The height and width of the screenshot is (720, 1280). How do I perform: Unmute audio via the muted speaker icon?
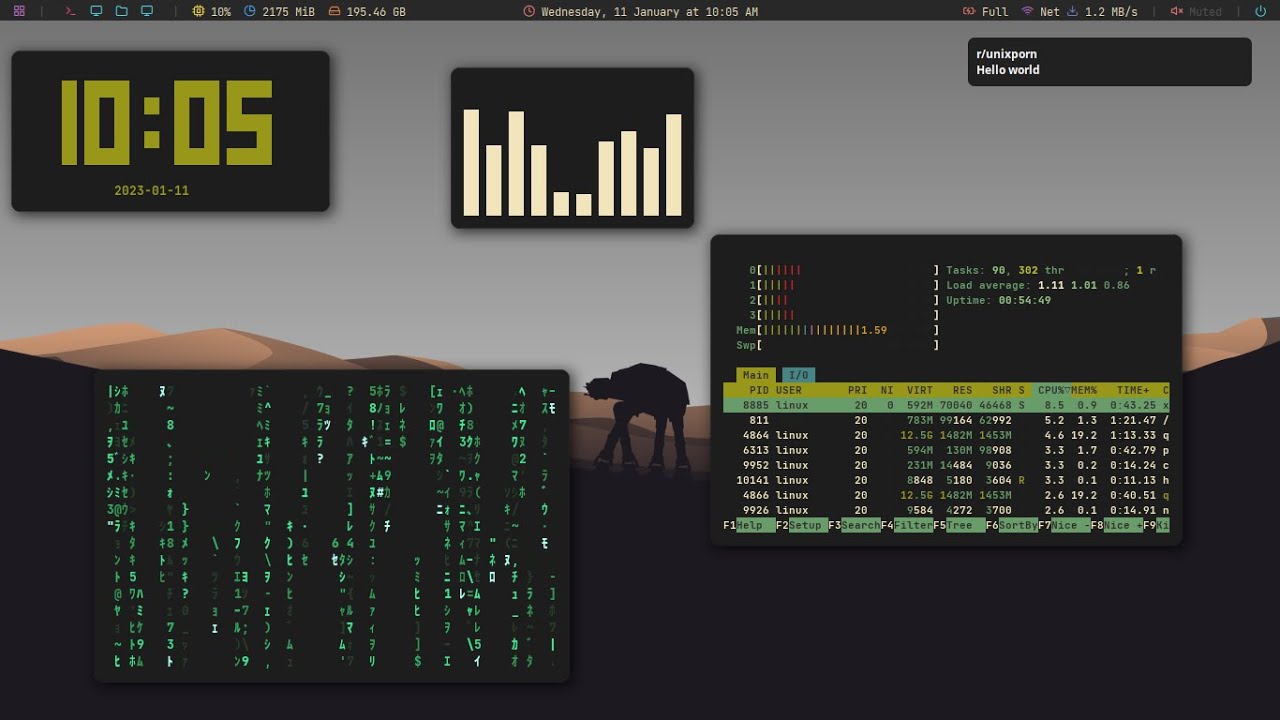tap(1176, 12)
